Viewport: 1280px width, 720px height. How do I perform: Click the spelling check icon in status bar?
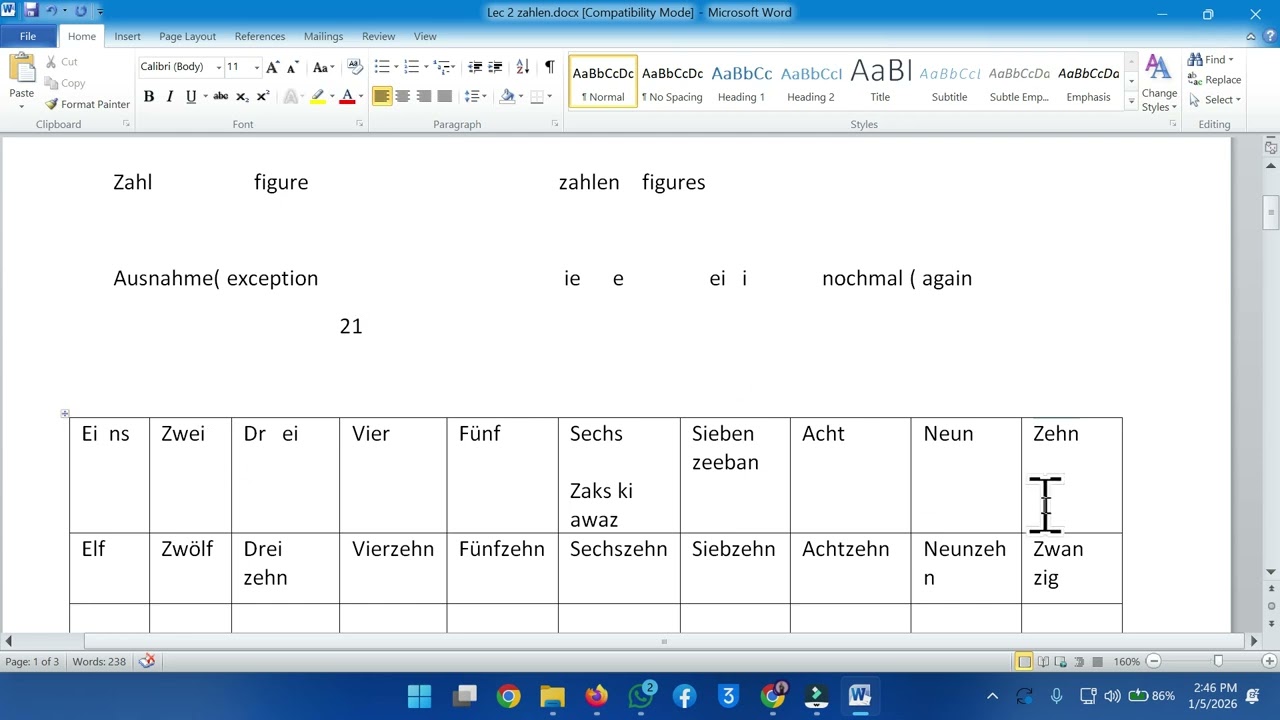[147, 661]
